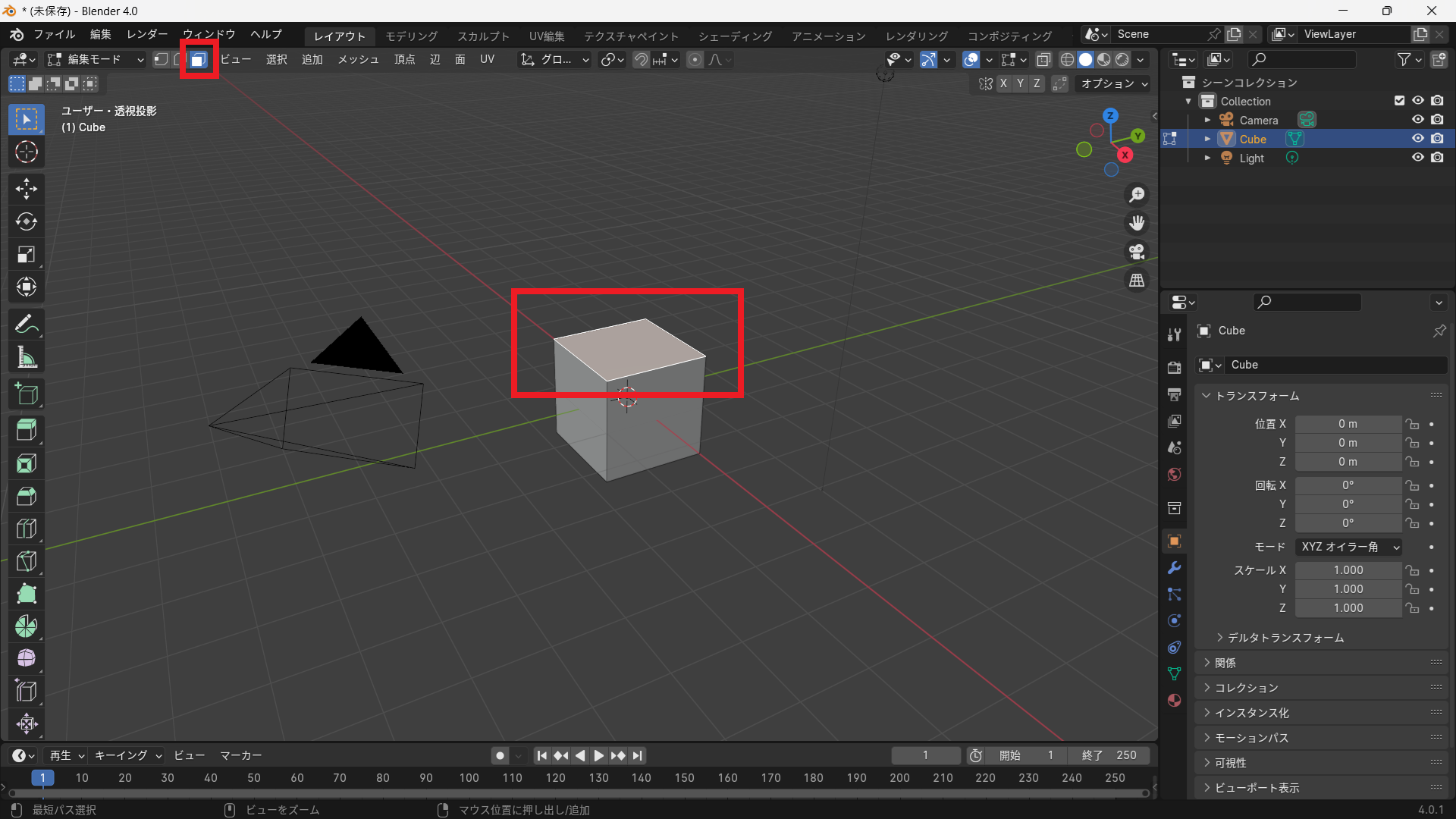This screenshot has height=819, width=1456.
Task: Uncheck Collection exclude checkbox
Action: coord(1399,101)
